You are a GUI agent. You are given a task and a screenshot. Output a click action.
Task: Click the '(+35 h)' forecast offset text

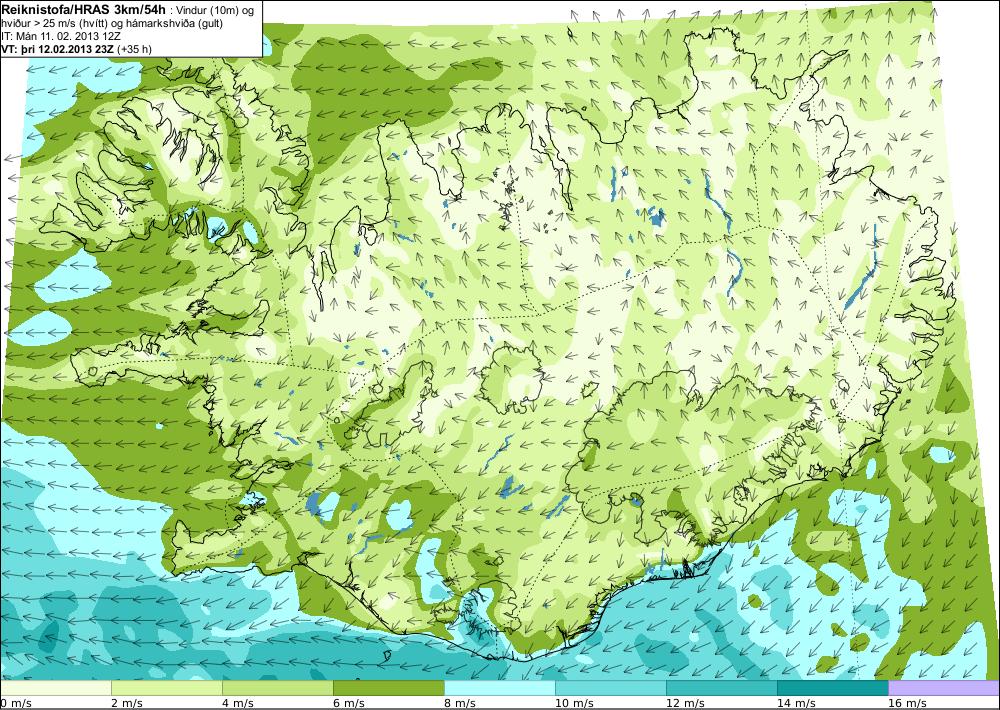point(135,49)
